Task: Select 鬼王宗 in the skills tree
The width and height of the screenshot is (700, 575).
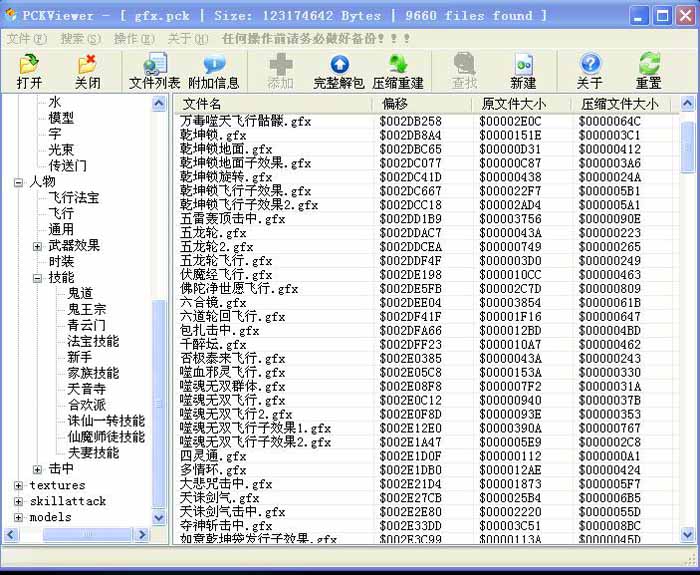Action: pos(87,310)
